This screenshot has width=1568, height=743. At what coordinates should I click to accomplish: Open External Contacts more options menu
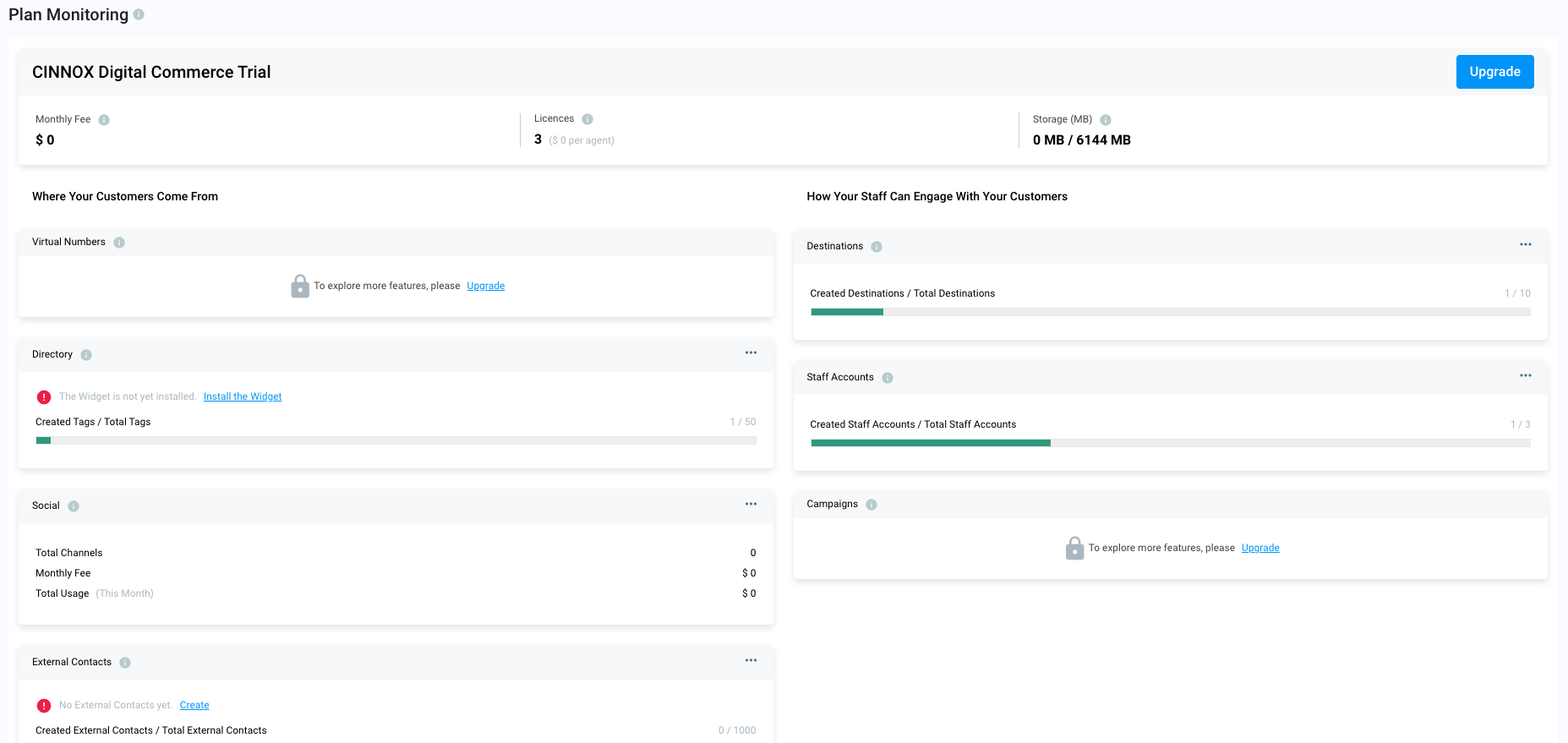tap(751, 660)
